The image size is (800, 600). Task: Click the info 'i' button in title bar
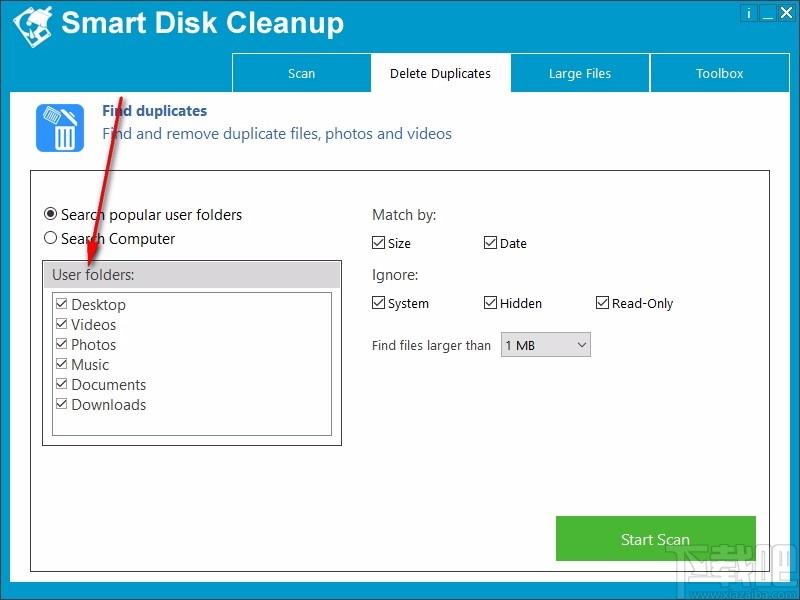click(x=748, y=13)
